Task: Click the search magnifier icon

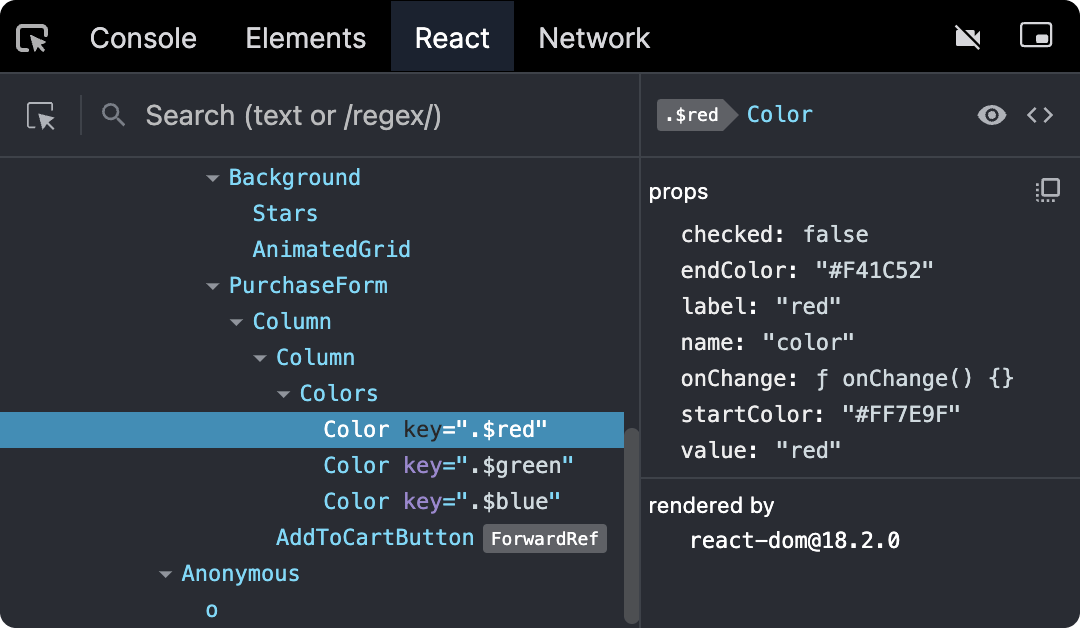Action: [114, 116]
